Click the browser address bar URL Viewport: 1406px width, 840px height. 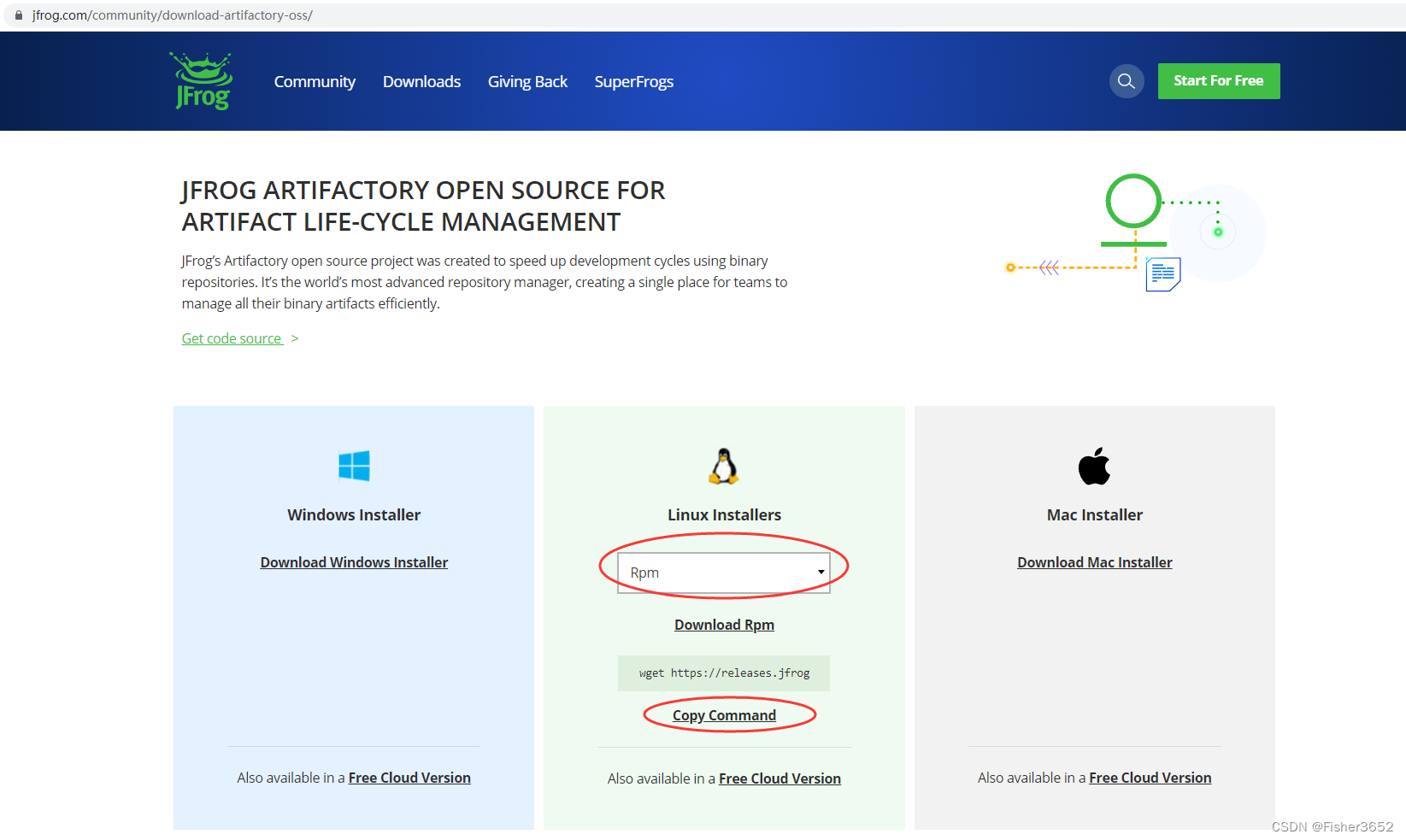[x=173, y=15]
